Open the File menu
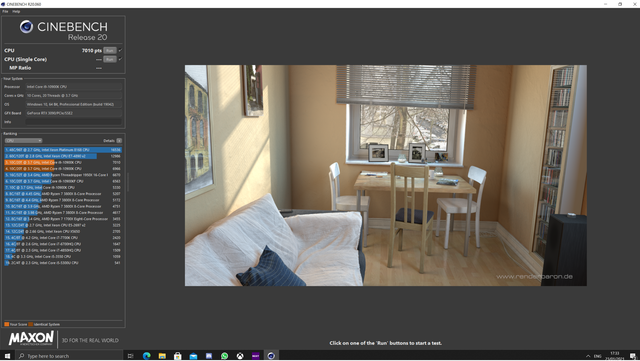 coord(5,11)
